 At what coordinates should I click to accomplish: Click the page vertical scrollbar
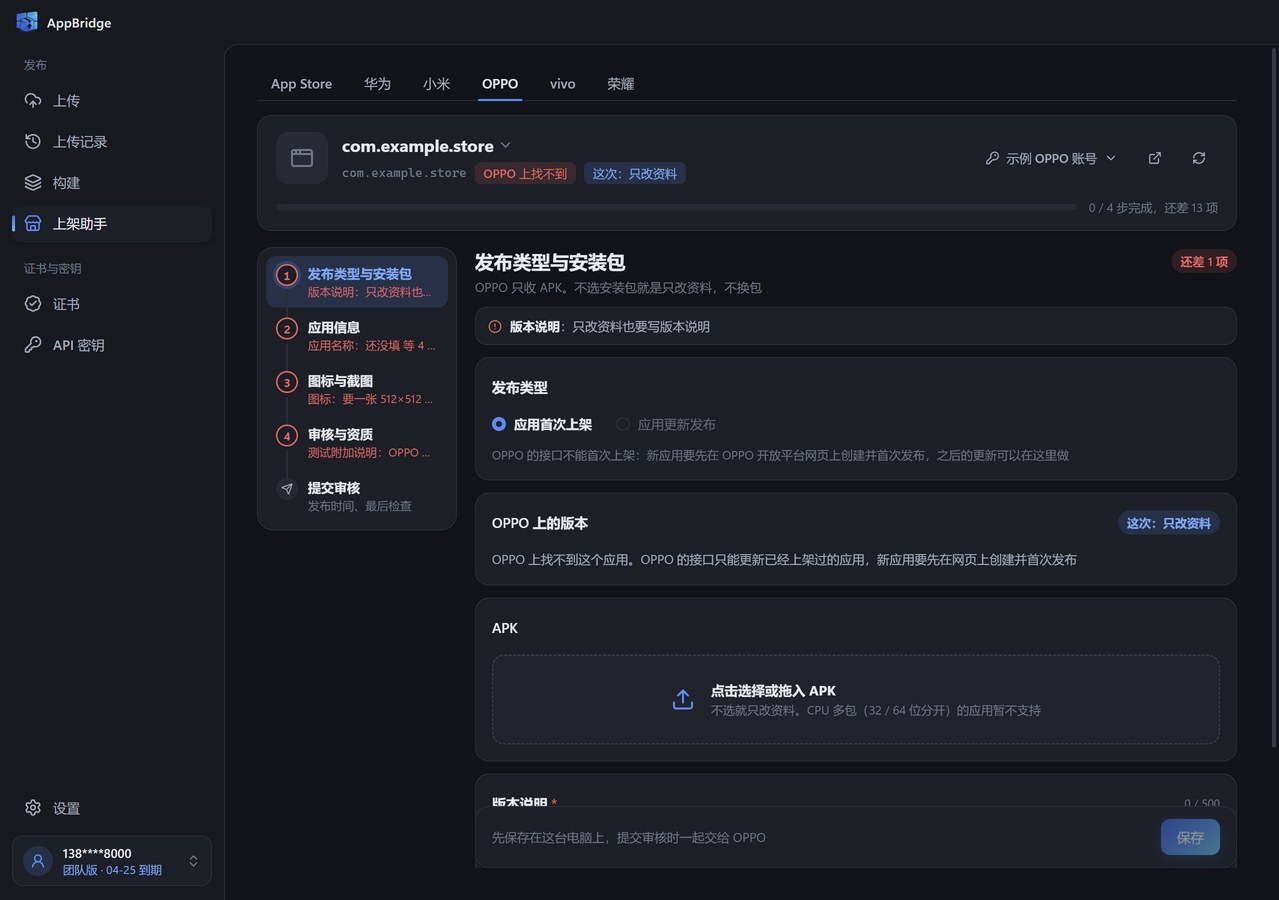(1273, 400)
